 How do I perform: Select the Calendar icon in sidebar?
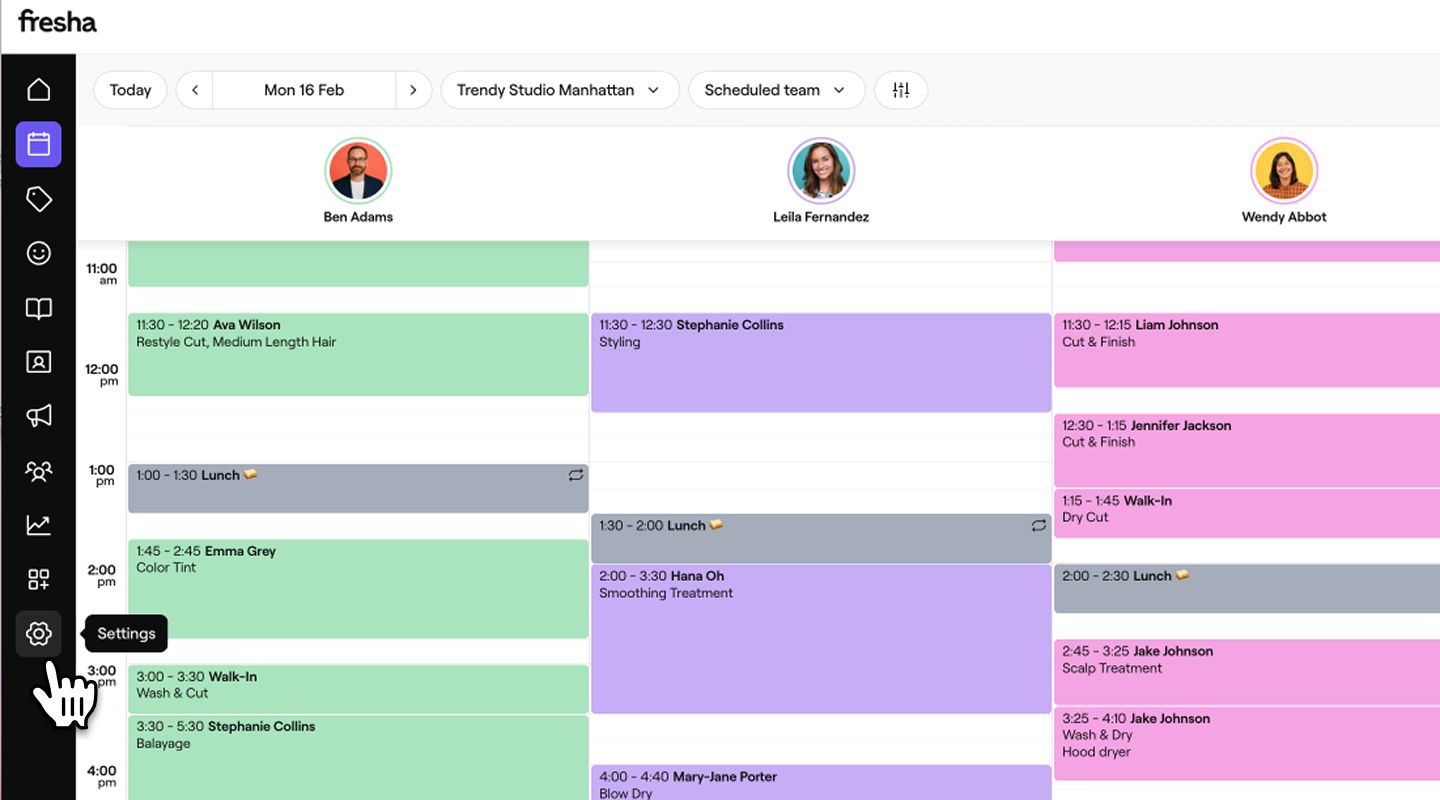point(38,144)
